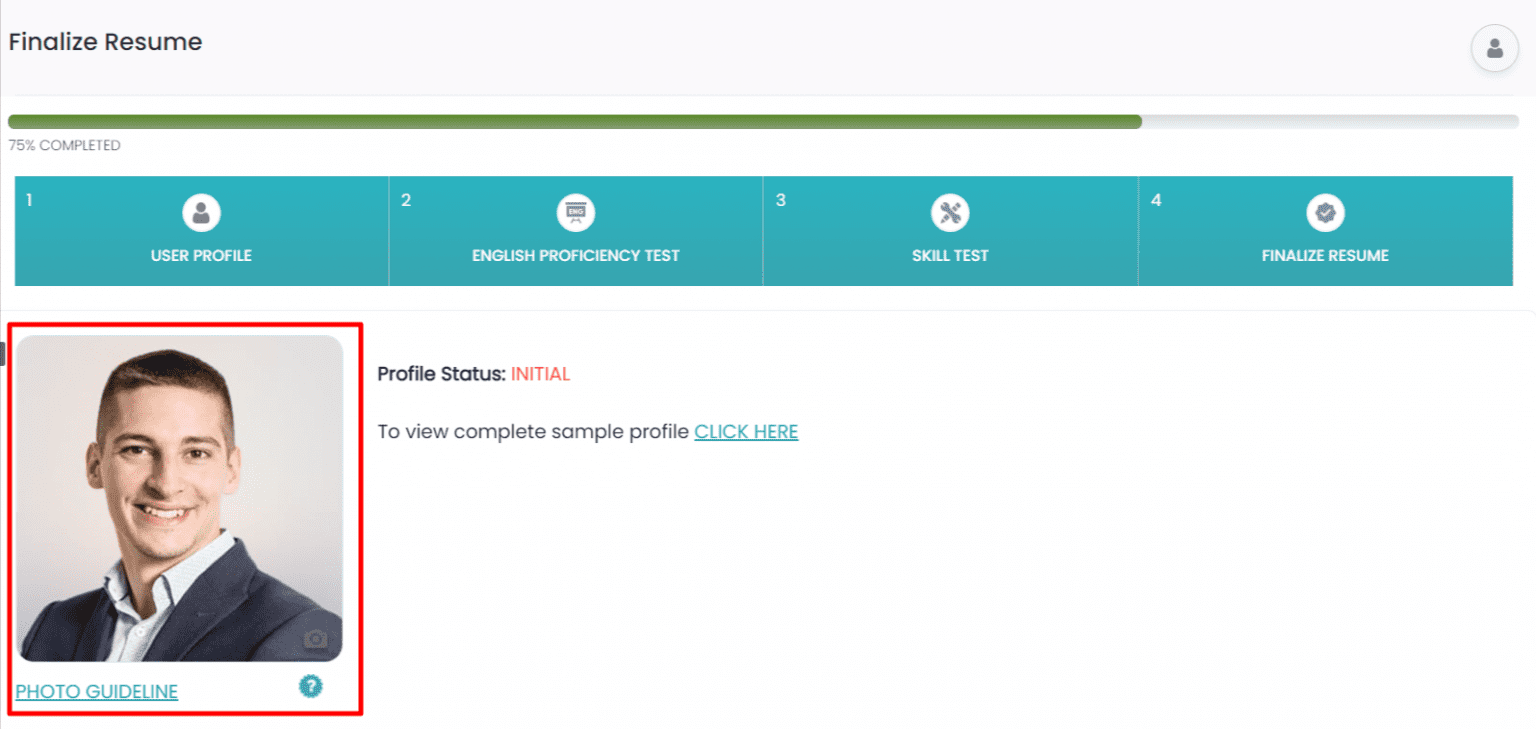Click the step number 2 label
This screenshot has height=729, width=1536.
pos(406,200)
